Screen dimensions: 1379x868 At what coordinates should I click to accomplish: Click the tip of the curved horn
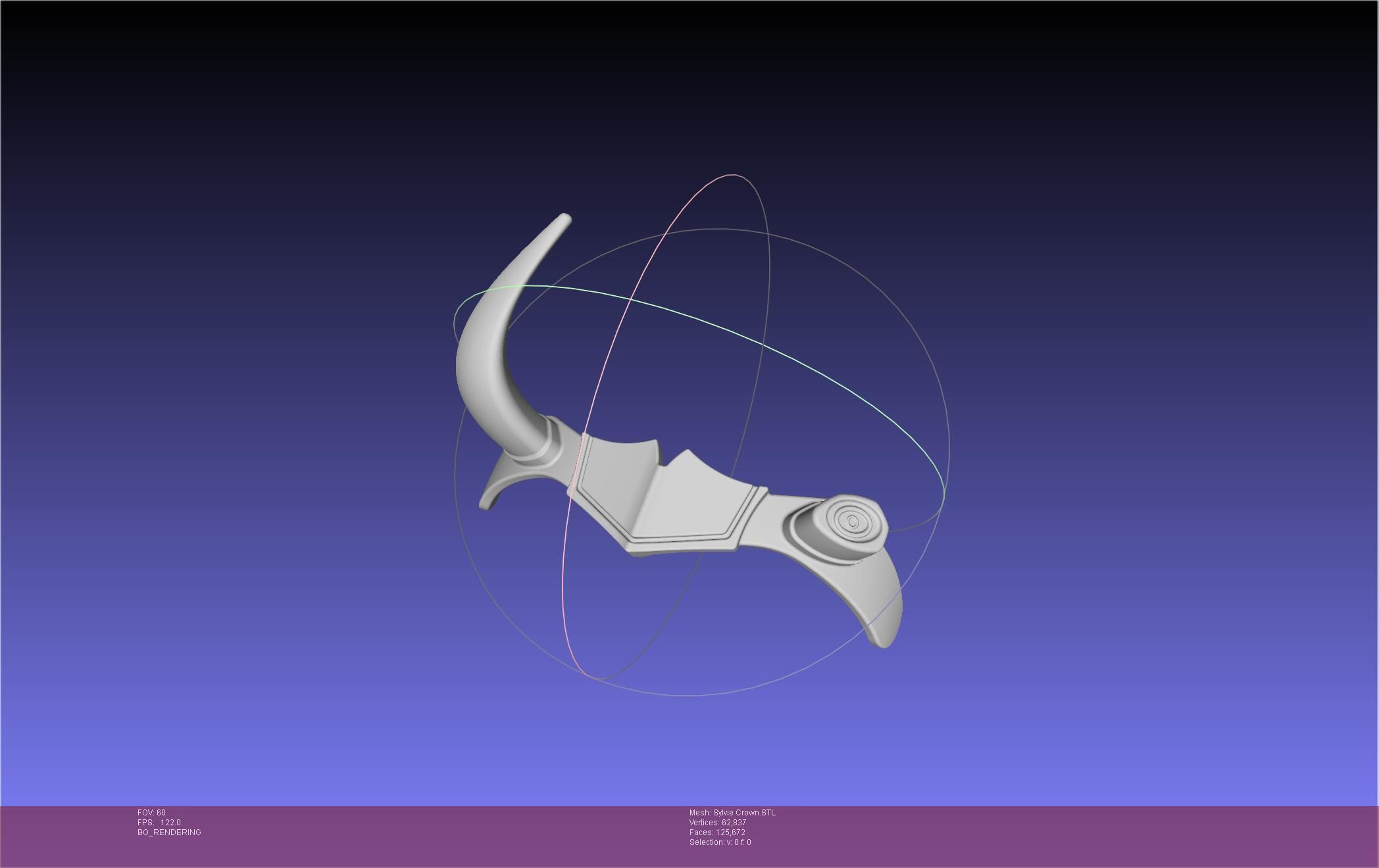[x=564, y=219]
